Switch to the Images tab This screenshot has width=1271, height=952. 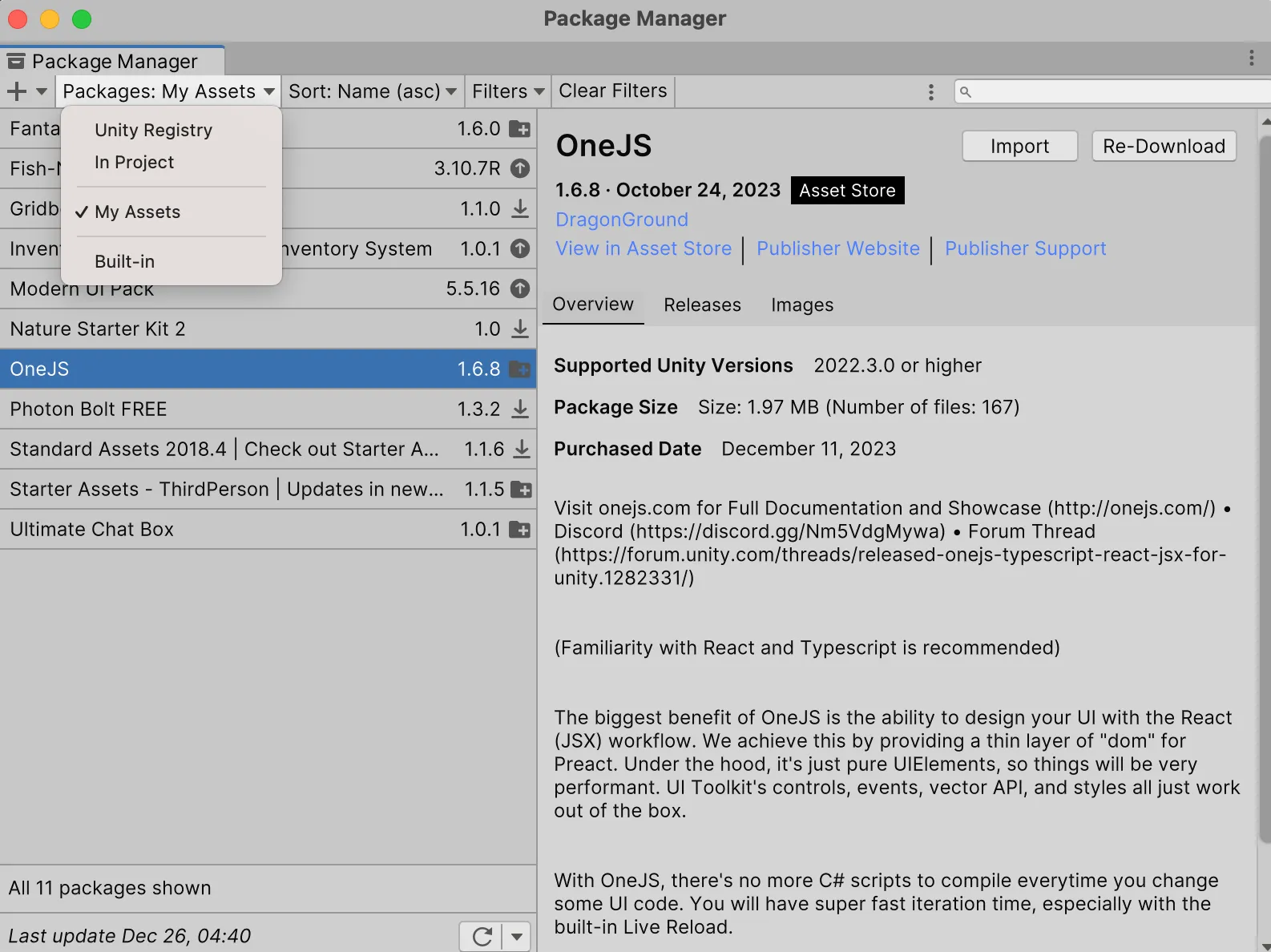tap(802, 305)
